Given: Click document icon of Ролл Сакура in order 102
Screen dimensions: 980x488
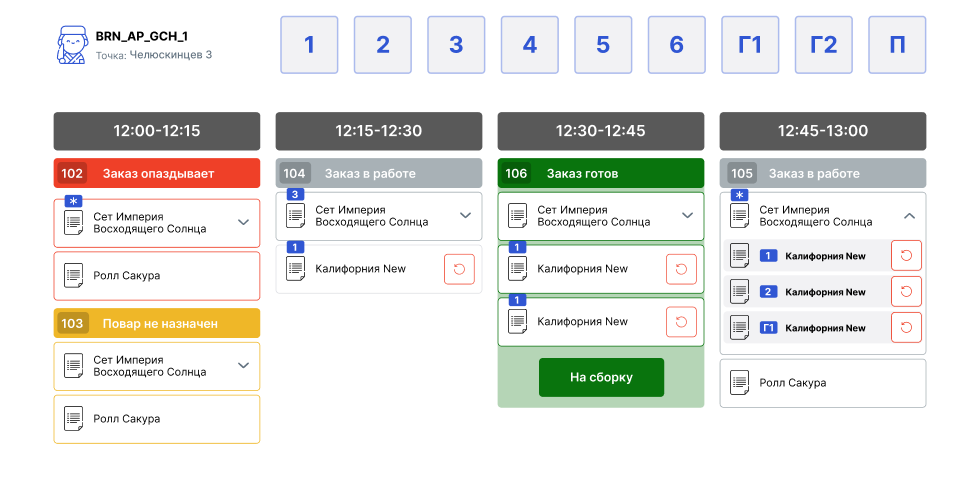Looking at the screenshot, I should tap(73, 276).
